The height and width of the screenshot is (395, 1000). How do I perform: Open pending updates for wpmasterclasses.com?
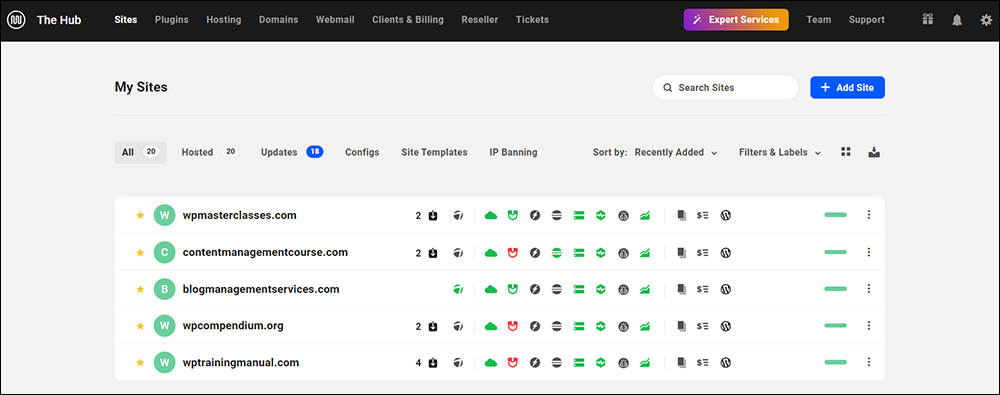coord(427,216)
